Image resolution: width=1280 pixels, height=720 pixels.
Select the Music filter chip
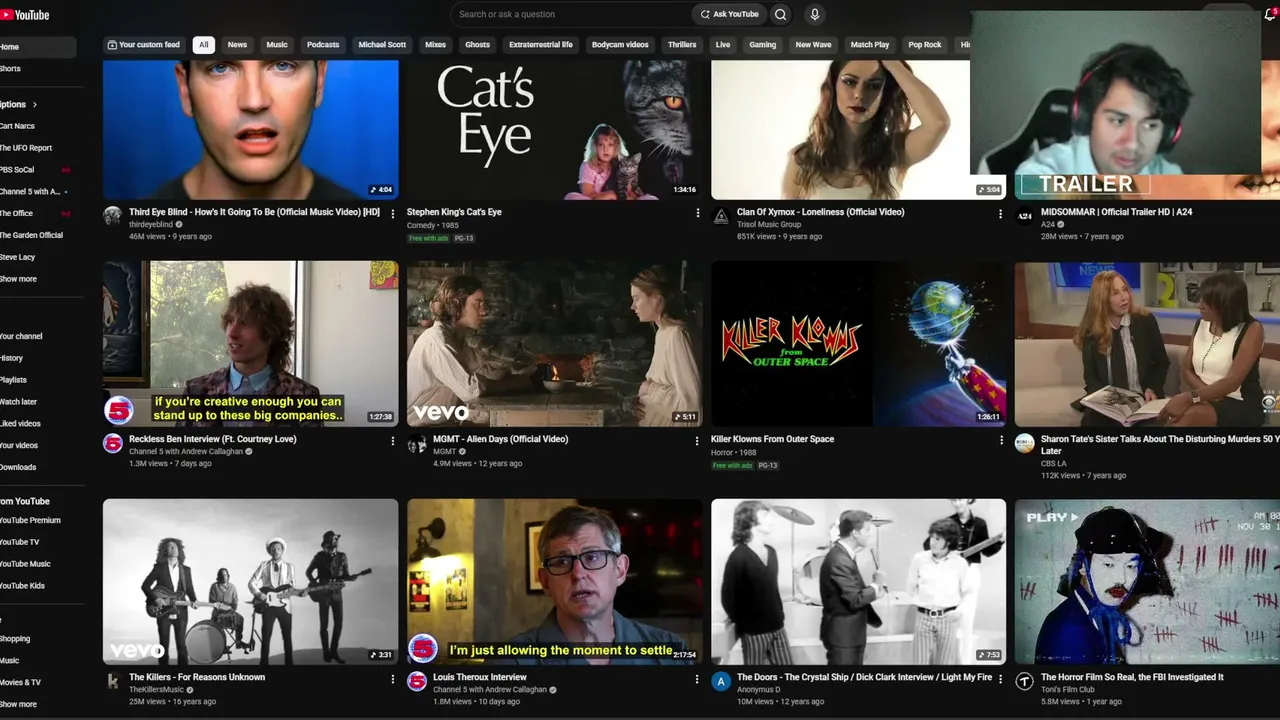tap(277, 45)
